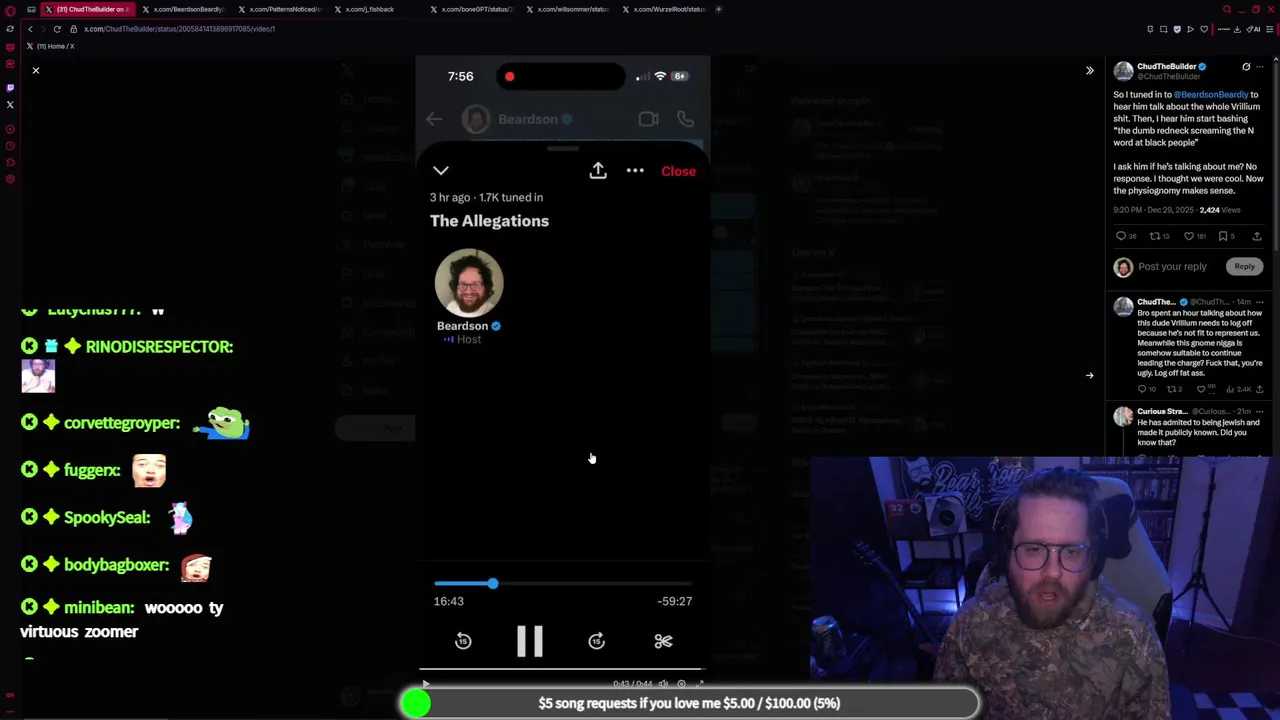Minimize the Space player with the down chevron
This screenshot has height=720, width=1280.
coord(441,171)
